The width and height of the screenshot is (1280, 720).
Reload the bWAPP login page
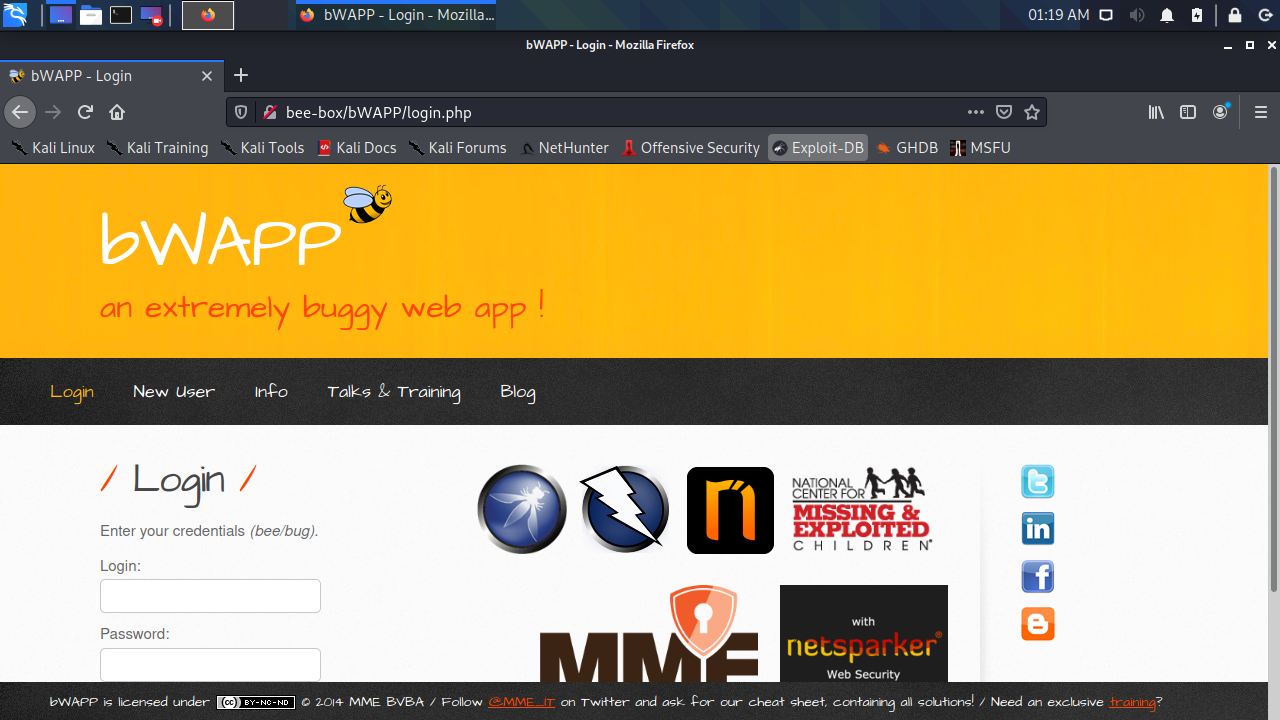(x=85, y=112)
